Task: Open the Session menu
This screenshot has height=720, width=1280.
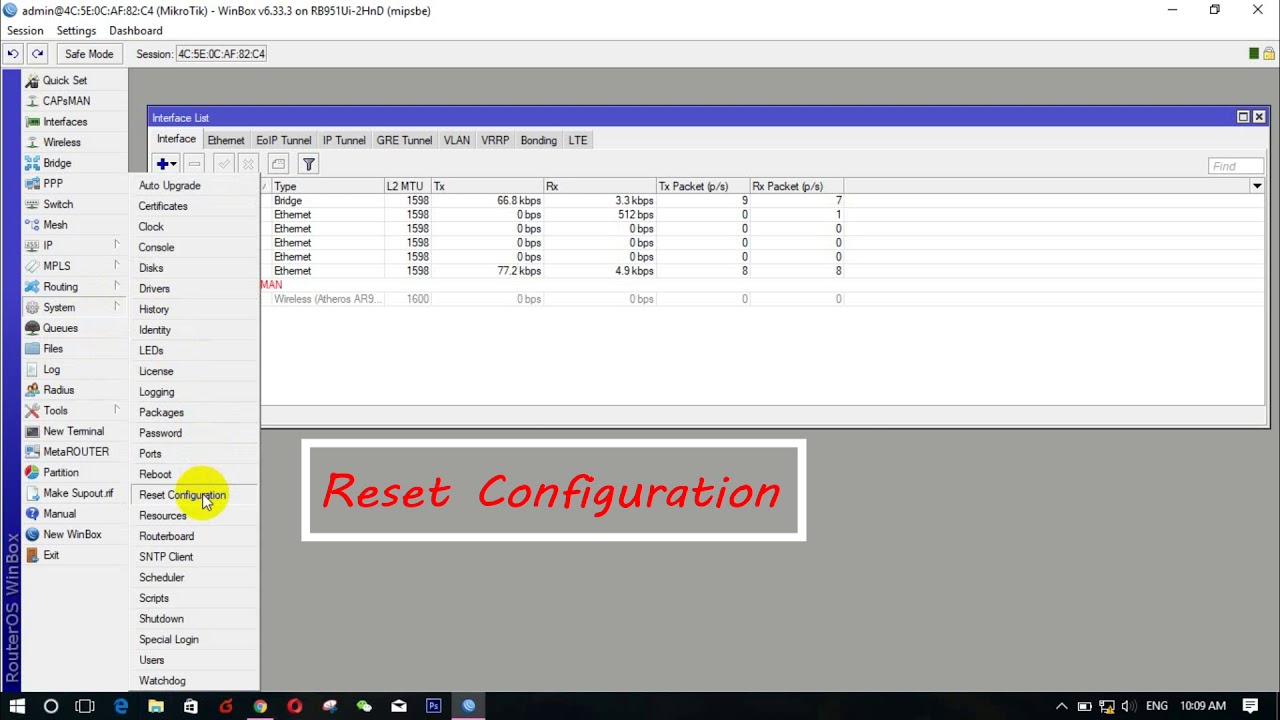Action: [x=25, y=31]
